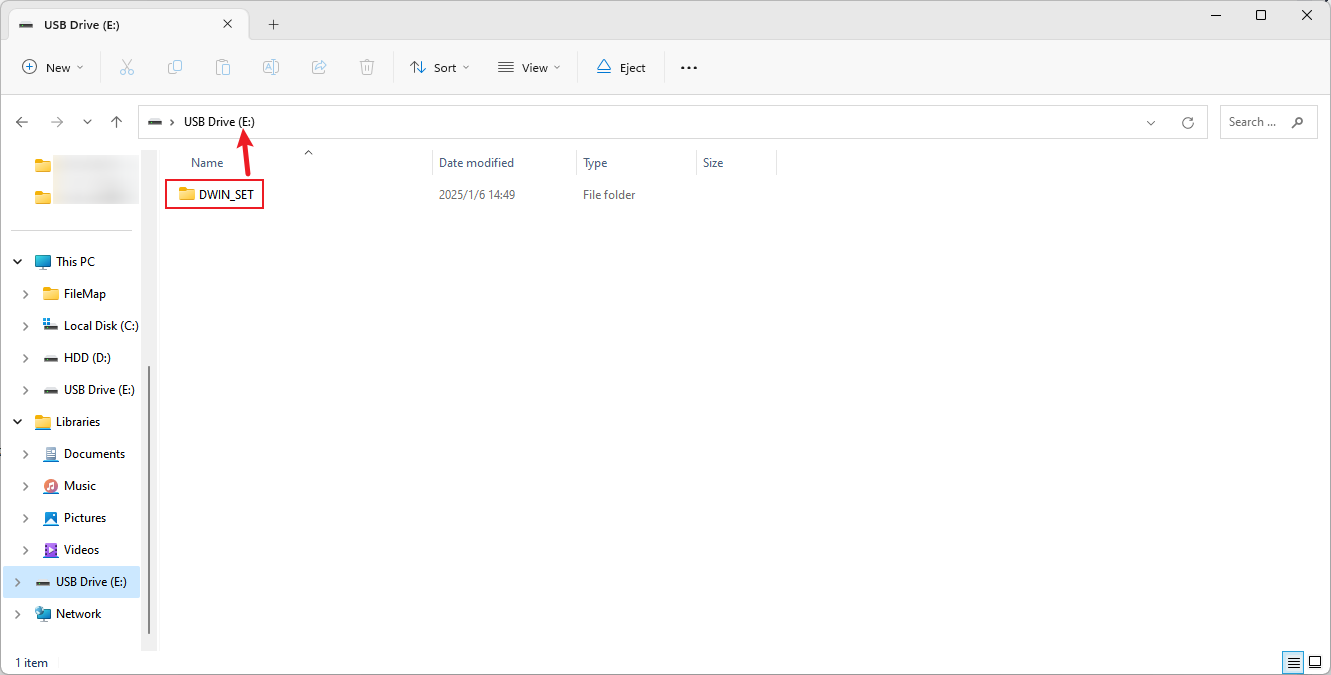Screen dimensions: 1331x675
Task: Switch to large thumbnails view toggle
Action: click(x=1315, y=662)
